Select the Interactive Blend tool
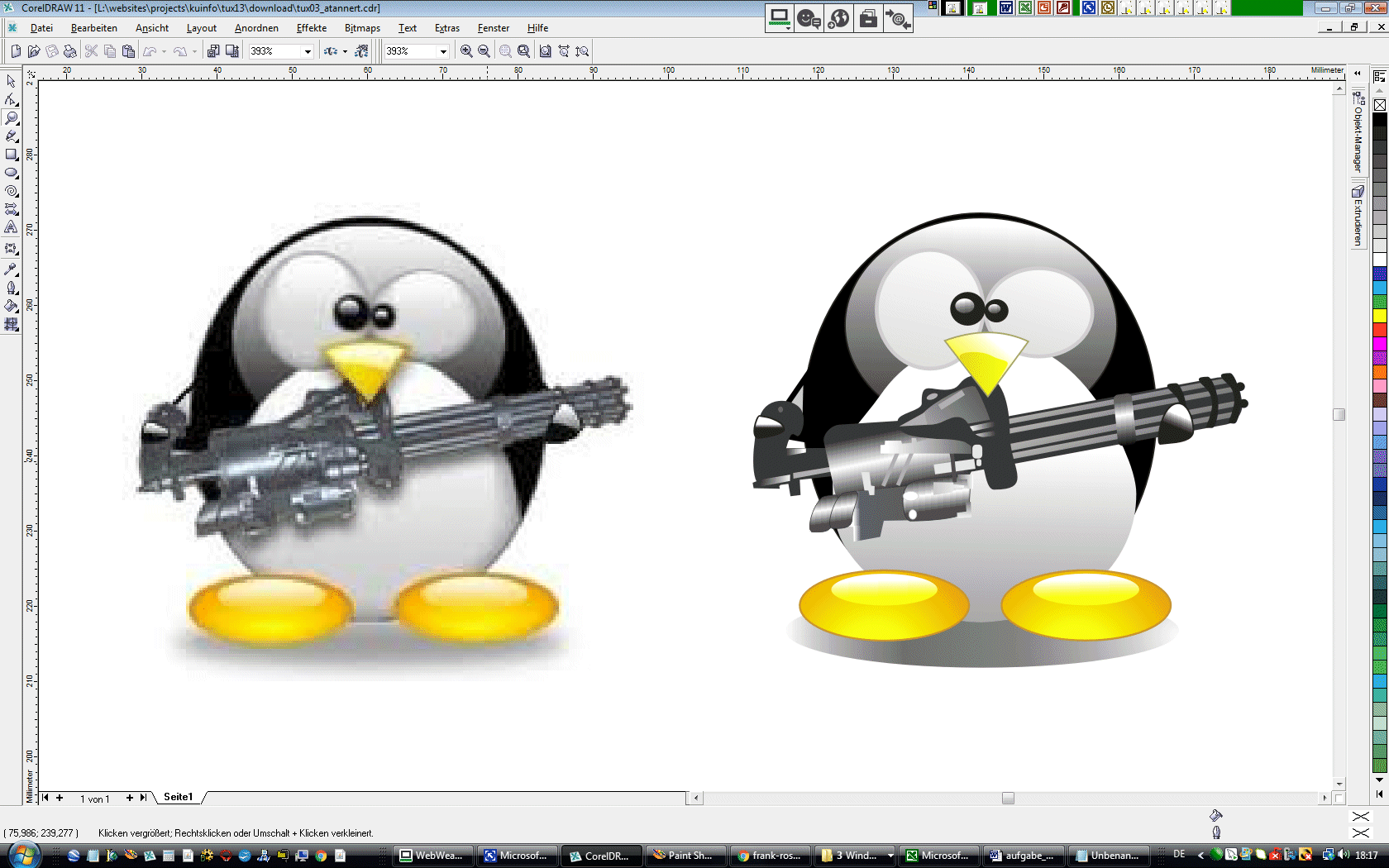Screen dimensions: 1389x868 (11, 248)
